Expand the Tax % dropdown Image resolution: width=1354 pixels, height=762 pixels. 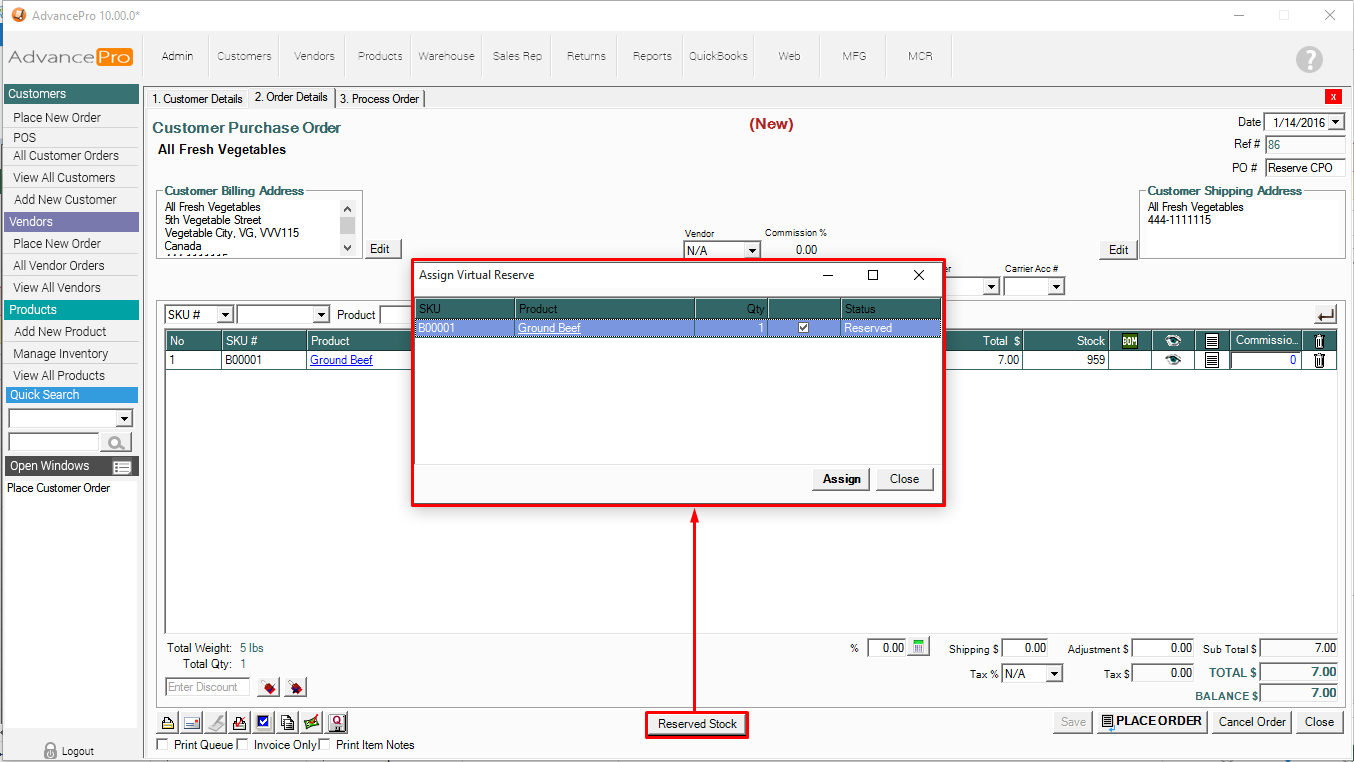[1054, 674]
